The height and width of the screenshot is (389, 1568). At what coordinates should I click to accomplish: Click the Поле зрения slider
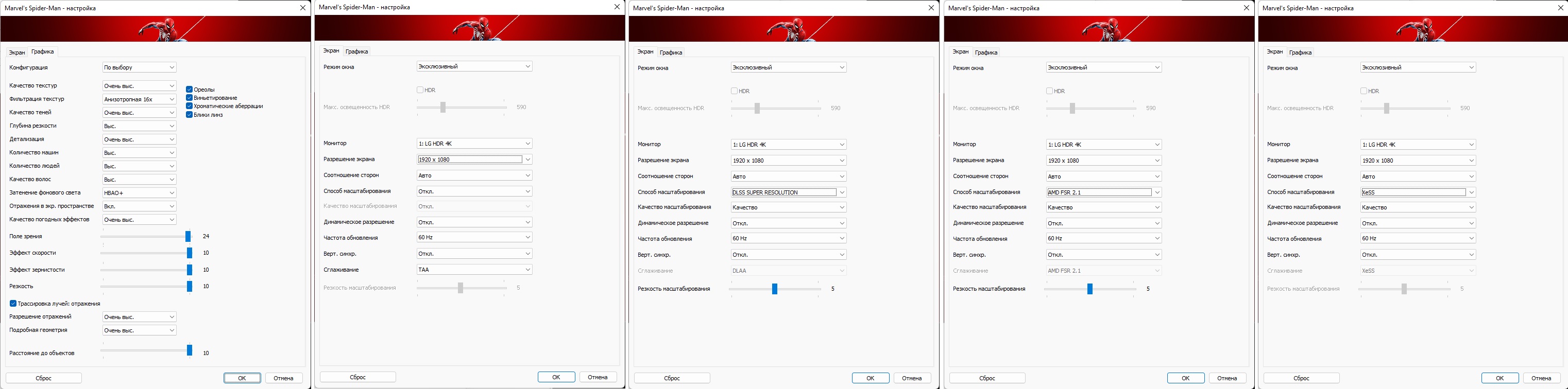(146, 237)
